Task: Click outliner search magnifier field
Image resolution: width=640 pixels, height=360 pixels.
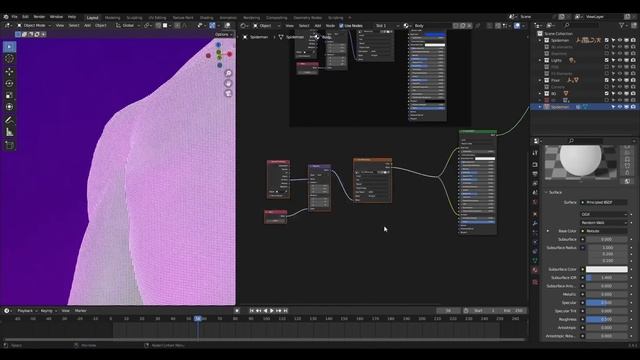Action: (x=581, y=25)
